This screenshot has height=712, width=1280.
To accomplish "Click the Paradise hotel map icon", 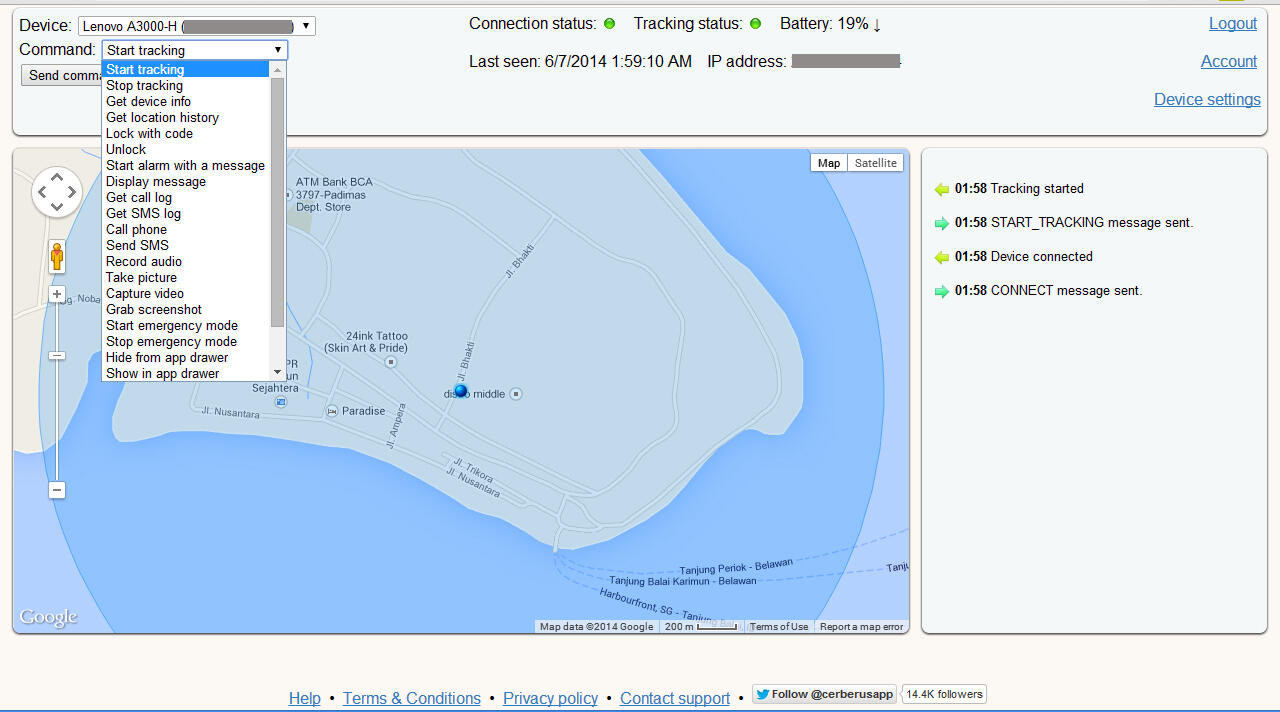I will (332, 411).
